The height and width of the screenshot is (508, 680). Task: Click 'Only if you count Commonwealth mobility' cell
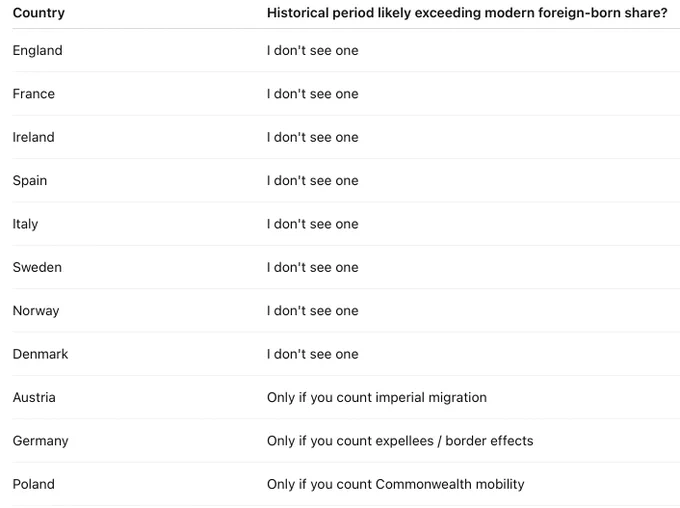pyautogui.click(x=396, y=484)
